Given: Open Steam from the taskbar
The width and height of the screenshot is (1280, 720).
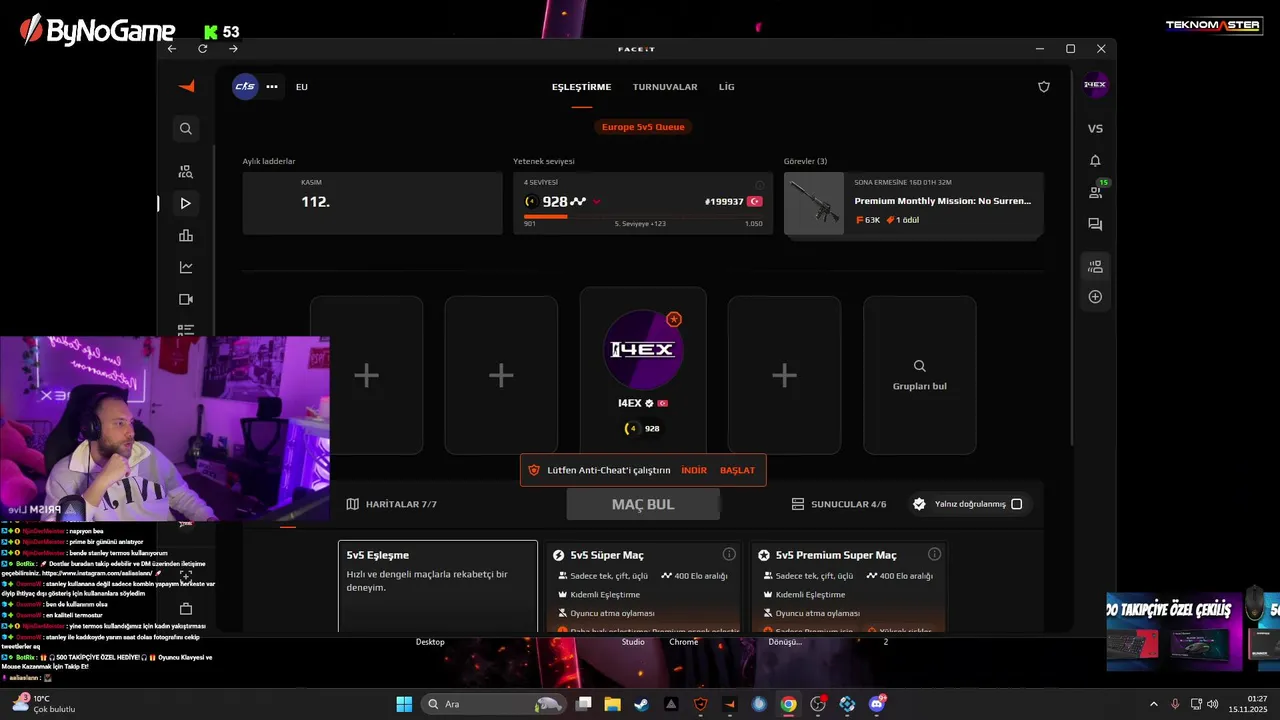Looking at the screenshot, I should (x=641, y=704).
